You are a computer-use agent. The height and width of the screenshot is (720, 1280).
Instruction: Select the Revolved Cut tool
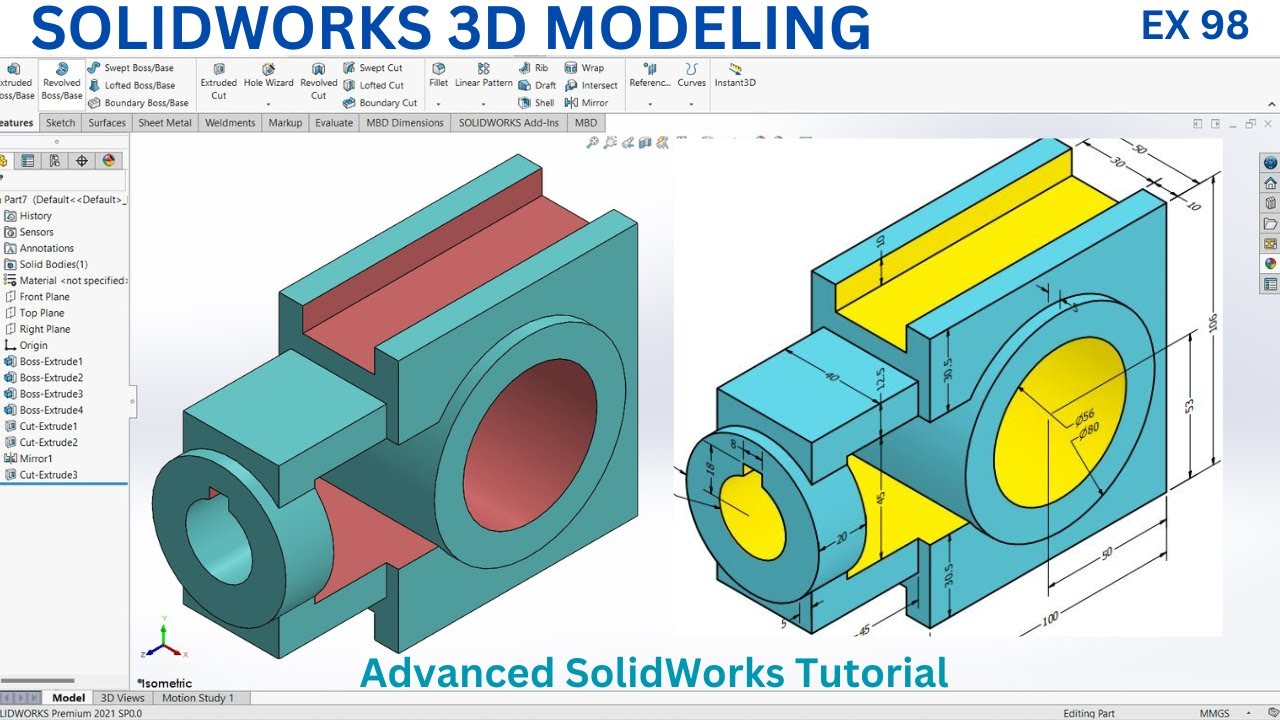[x=318, y=82]
